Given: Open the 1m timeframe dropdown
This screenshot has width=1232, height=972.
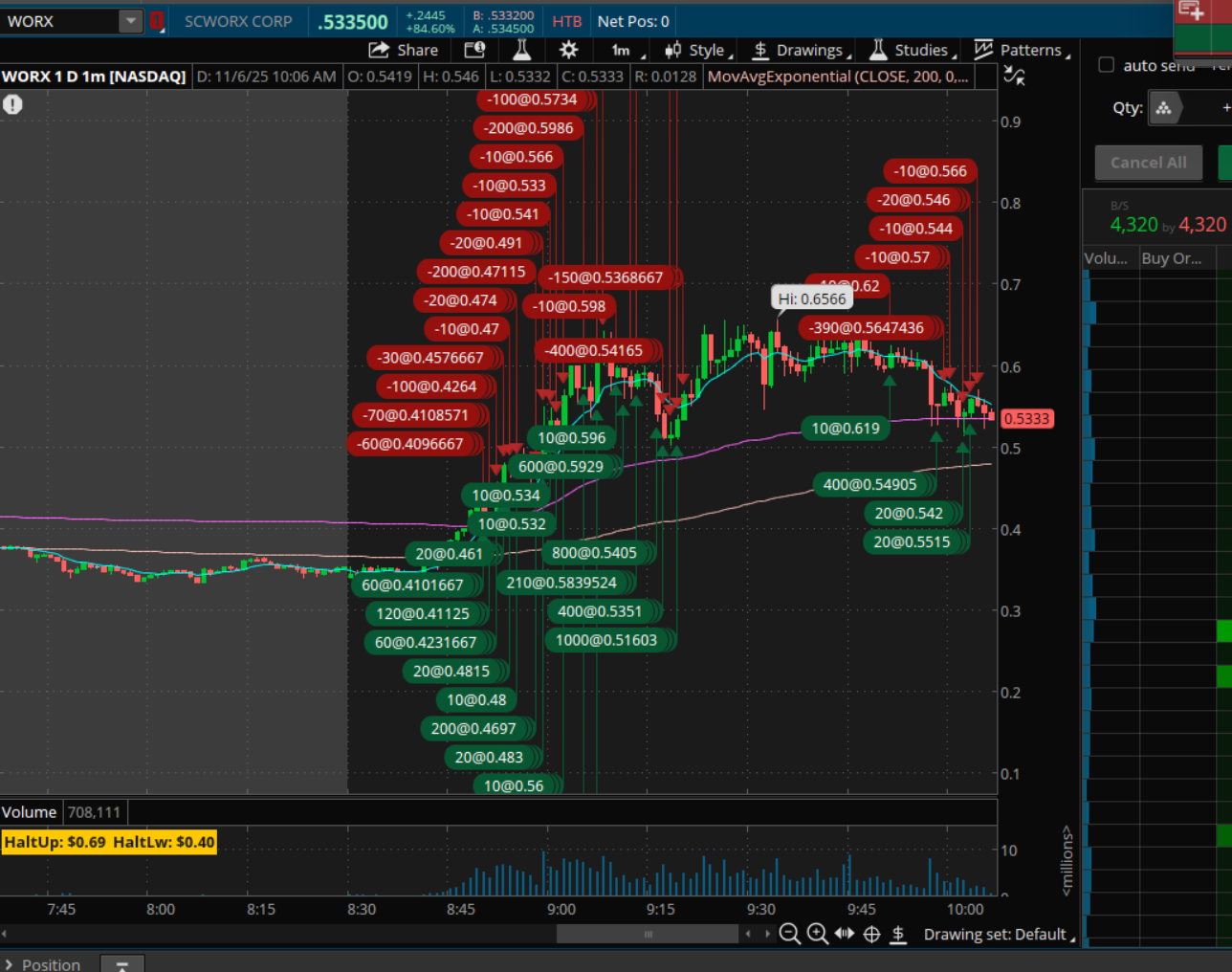Looking at the screenshot, I should click(627, 50).
